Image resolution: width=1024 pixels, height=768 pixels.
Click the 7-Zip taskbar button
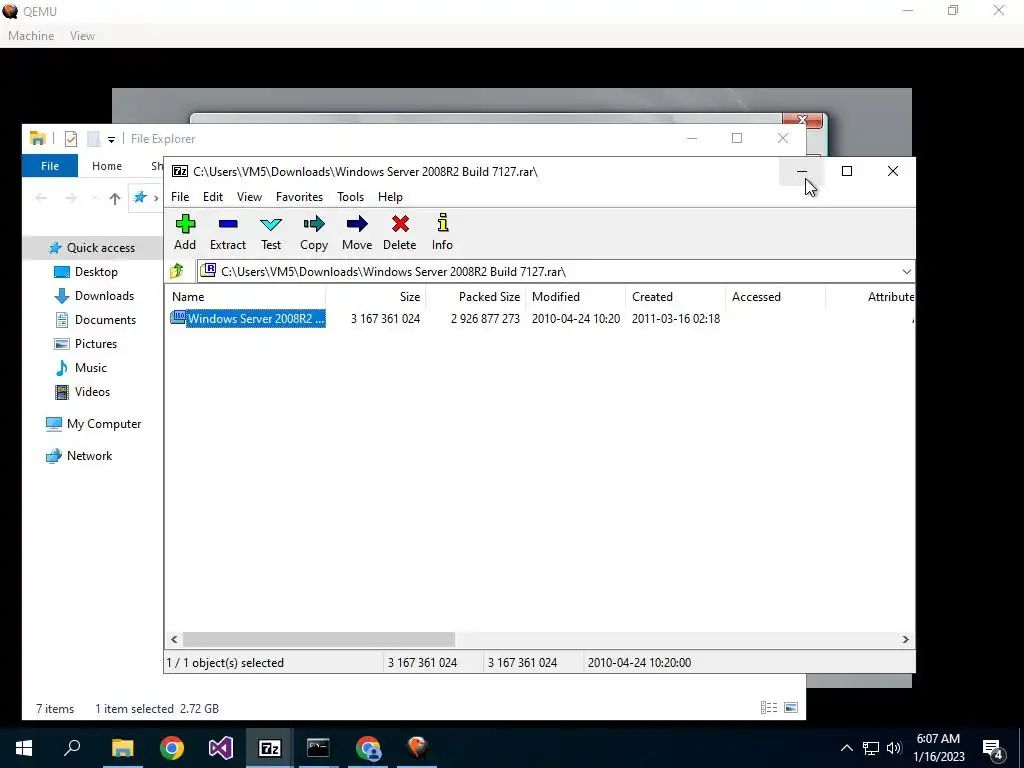tap(270, 748)
